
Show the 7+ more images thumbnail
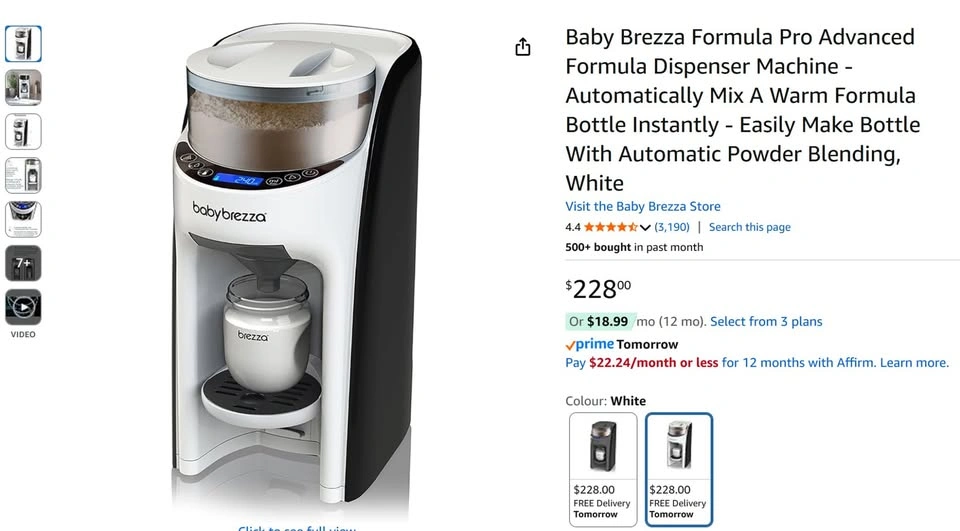point(23,263)
